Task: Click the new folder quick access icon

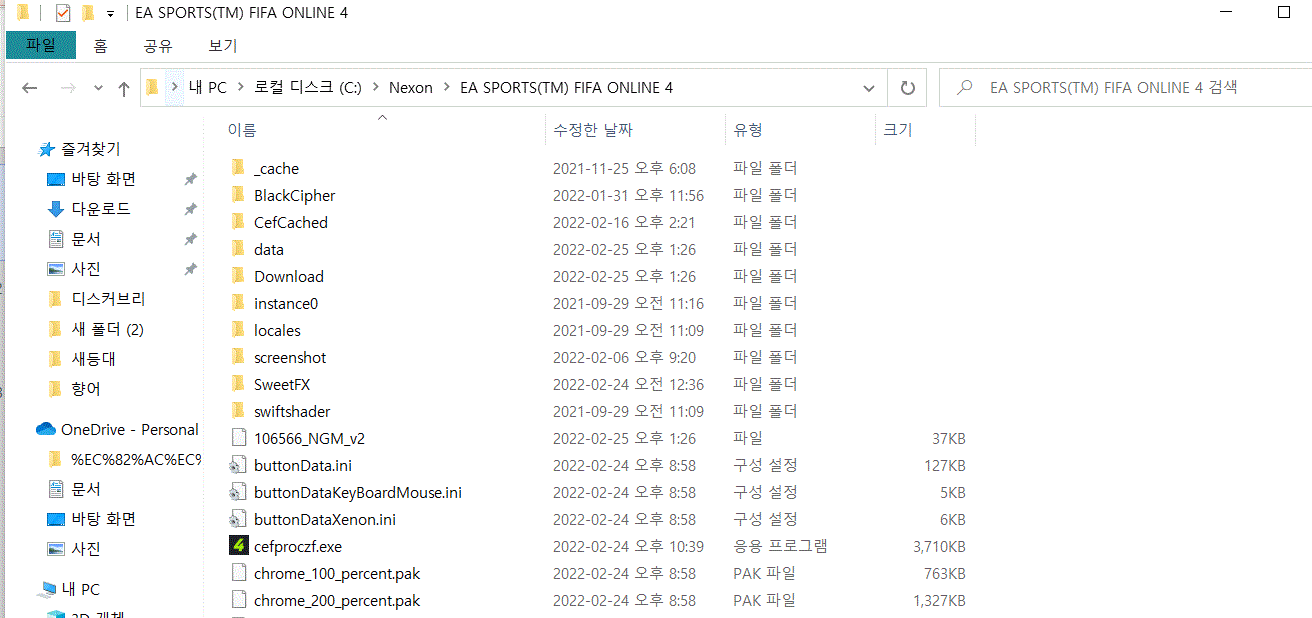Action: pos(88,13)
